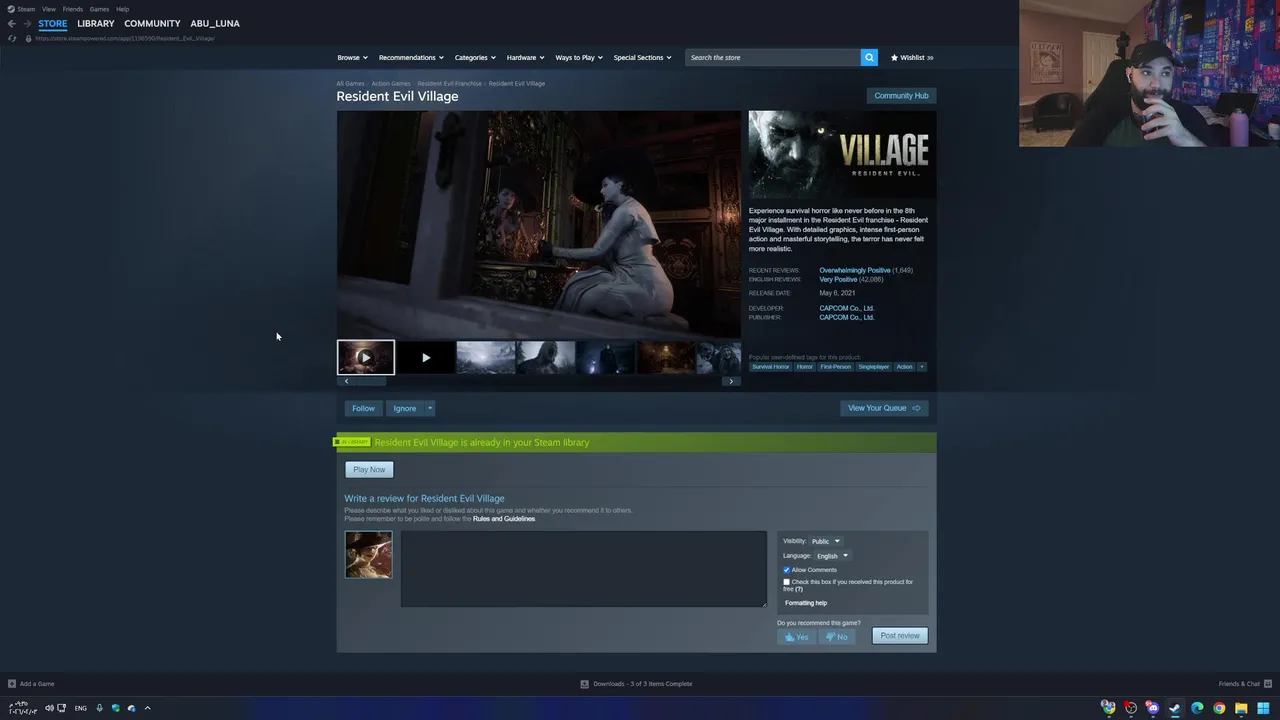Screen dimensions: 1280x720
Task: Open the View menu
Action: [48, 9]
